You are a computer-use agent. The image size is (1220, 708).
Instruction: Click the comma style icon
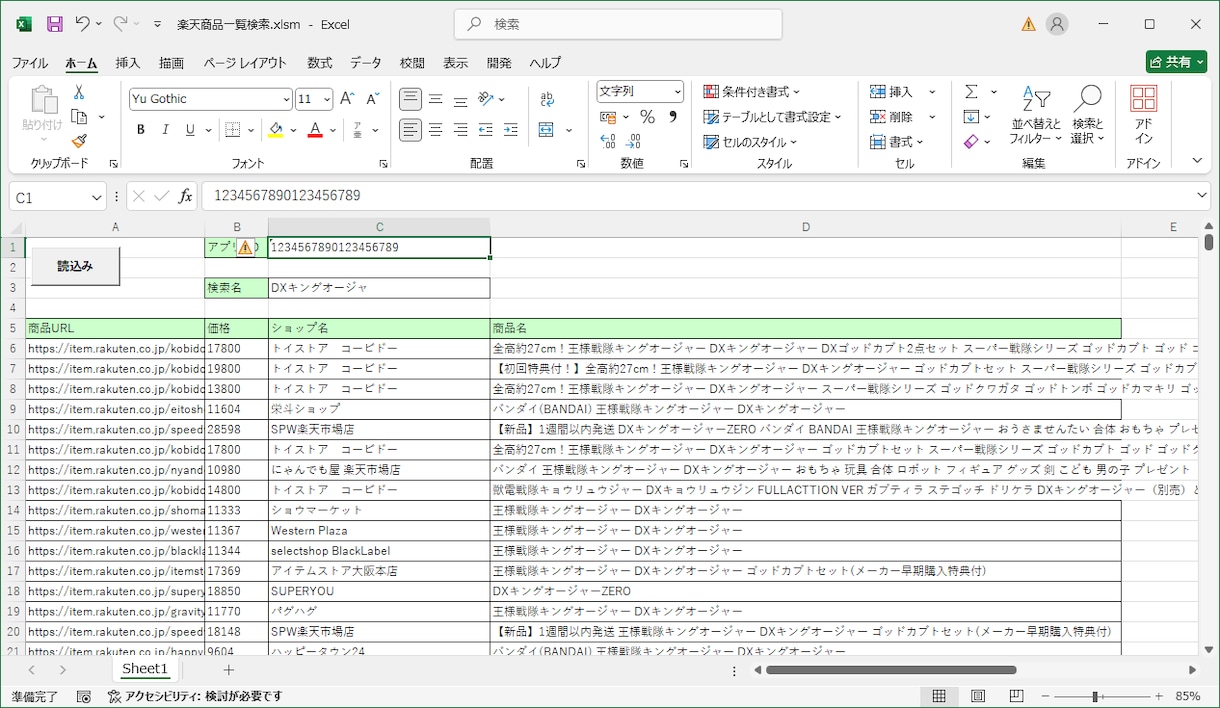point(672,117)
